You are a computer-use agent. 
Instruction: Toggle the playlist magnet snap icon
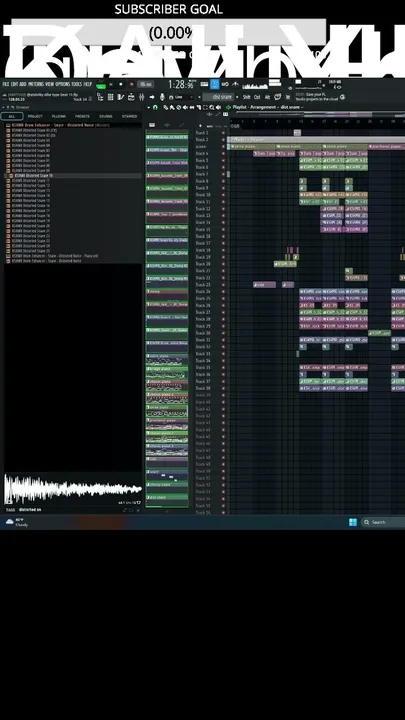155,107
